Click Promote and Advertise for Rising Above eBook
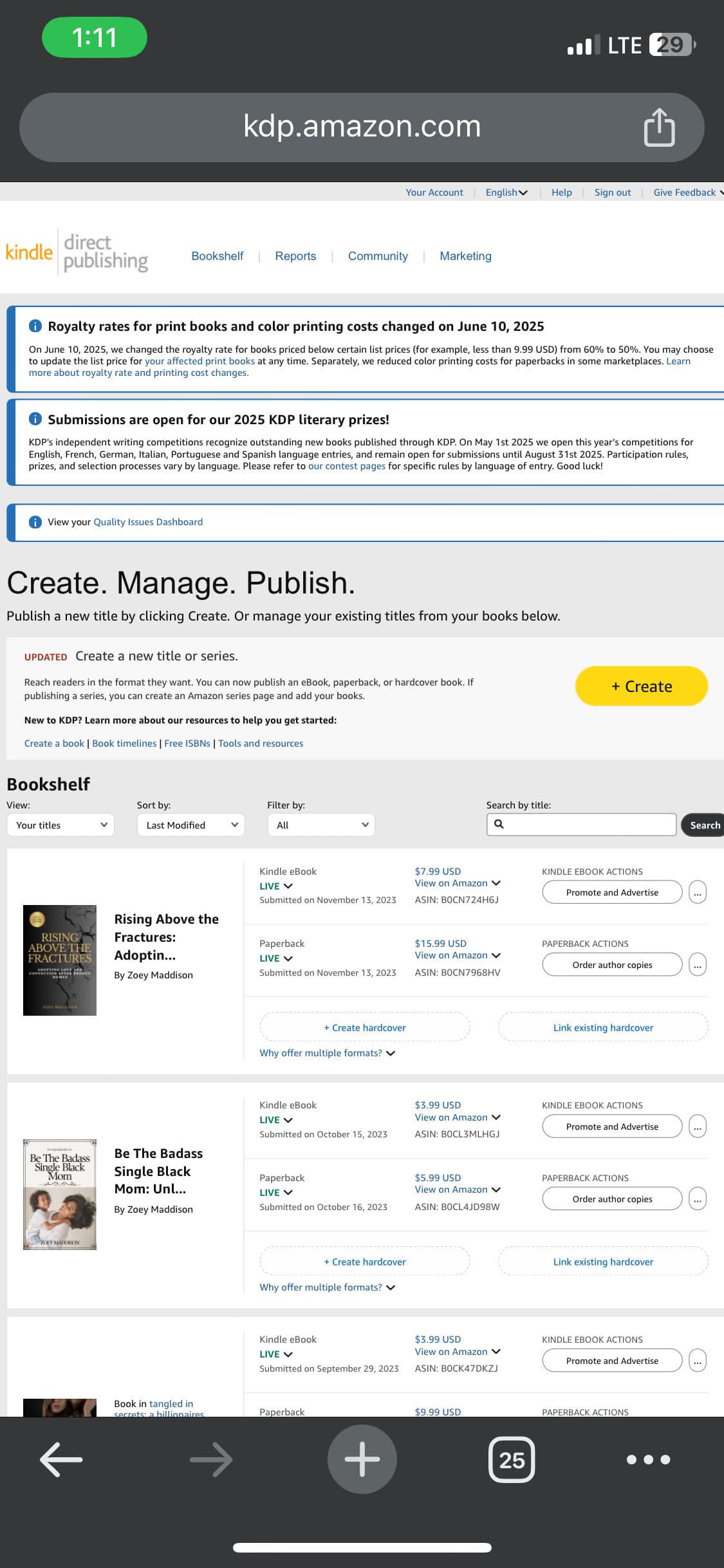Screen dimensions: 724x1568 point(612,892)
